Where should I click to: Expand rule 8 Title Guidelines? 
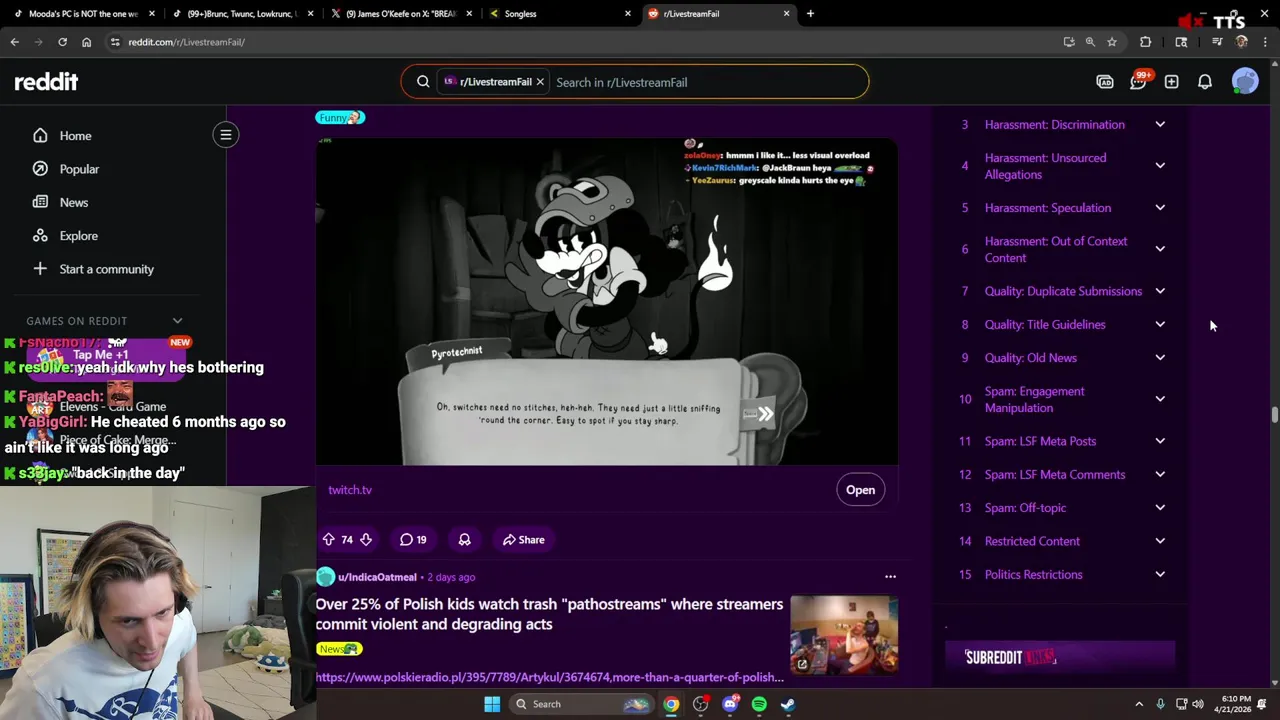(x=1160, y=325)
